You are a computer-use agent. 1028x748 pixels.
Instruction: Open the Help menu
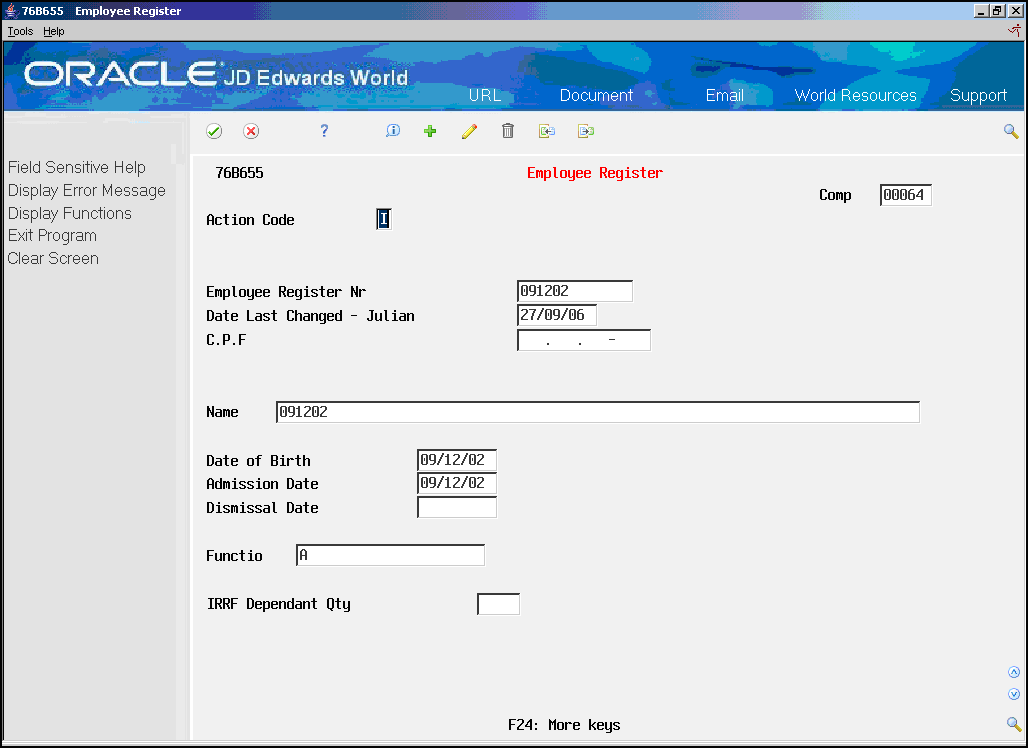[x=54, y=31]
